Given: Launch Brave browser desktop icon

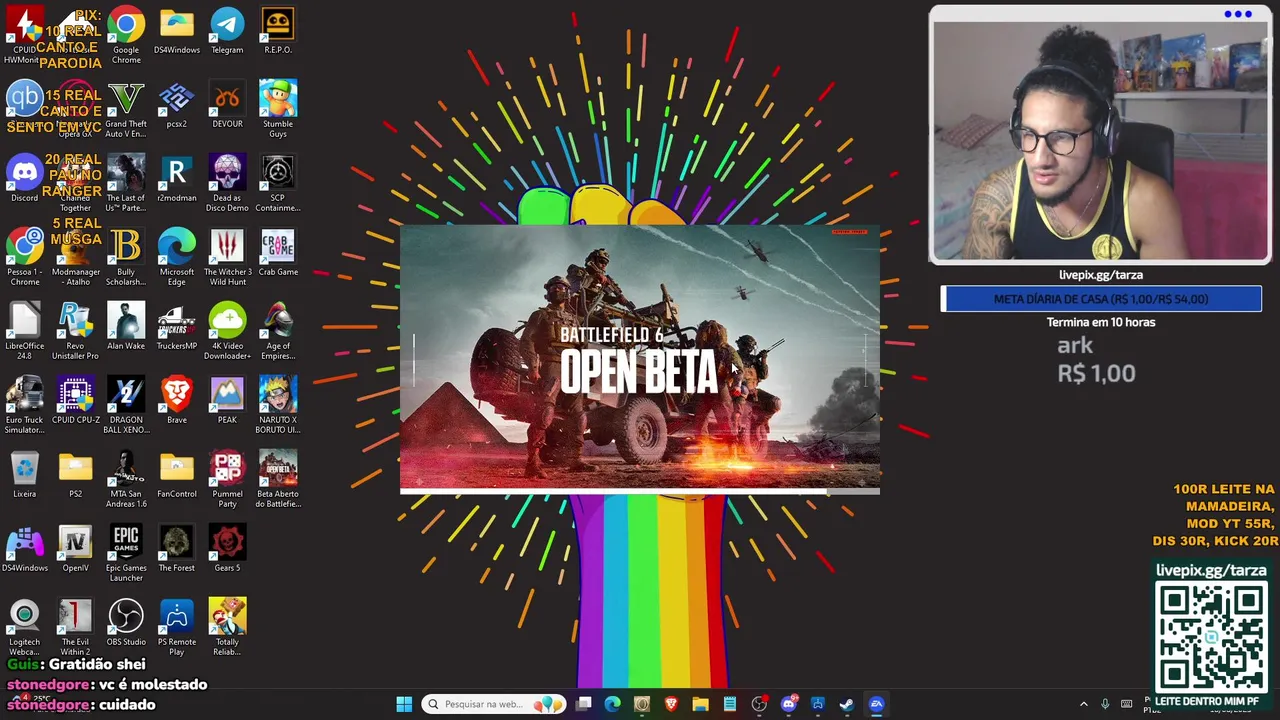Looking at the screenshot, I should 177,401.
